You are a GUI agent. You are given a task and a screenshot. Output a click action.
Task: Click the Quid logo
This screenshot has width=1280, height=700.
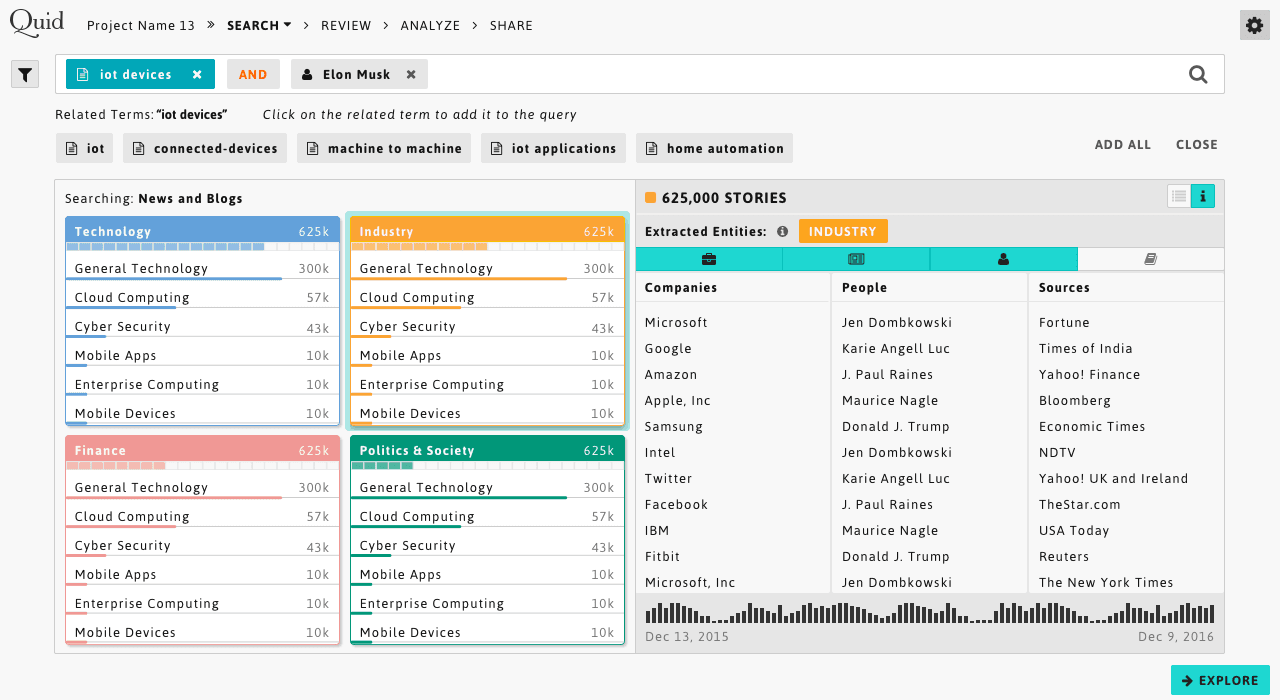coord(37,22)
